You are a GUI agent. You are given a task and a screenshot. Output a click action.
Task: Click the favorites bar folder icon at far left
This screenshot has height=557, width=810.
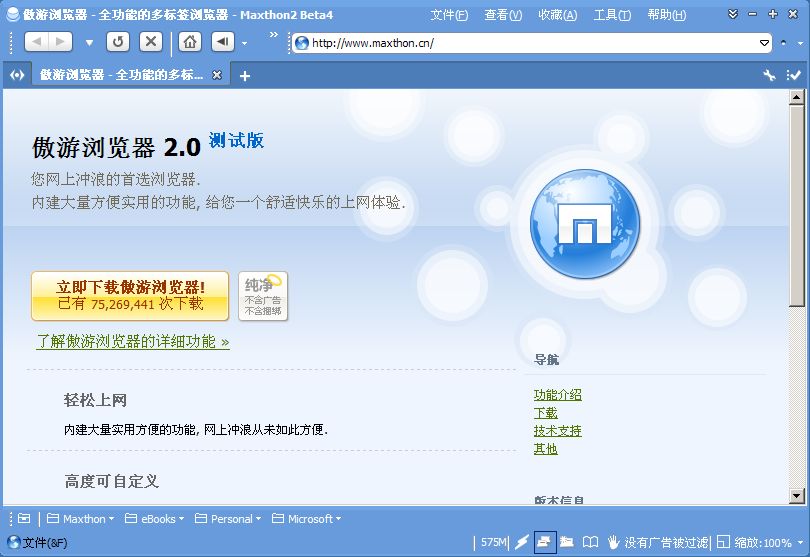tap(24, 518)
